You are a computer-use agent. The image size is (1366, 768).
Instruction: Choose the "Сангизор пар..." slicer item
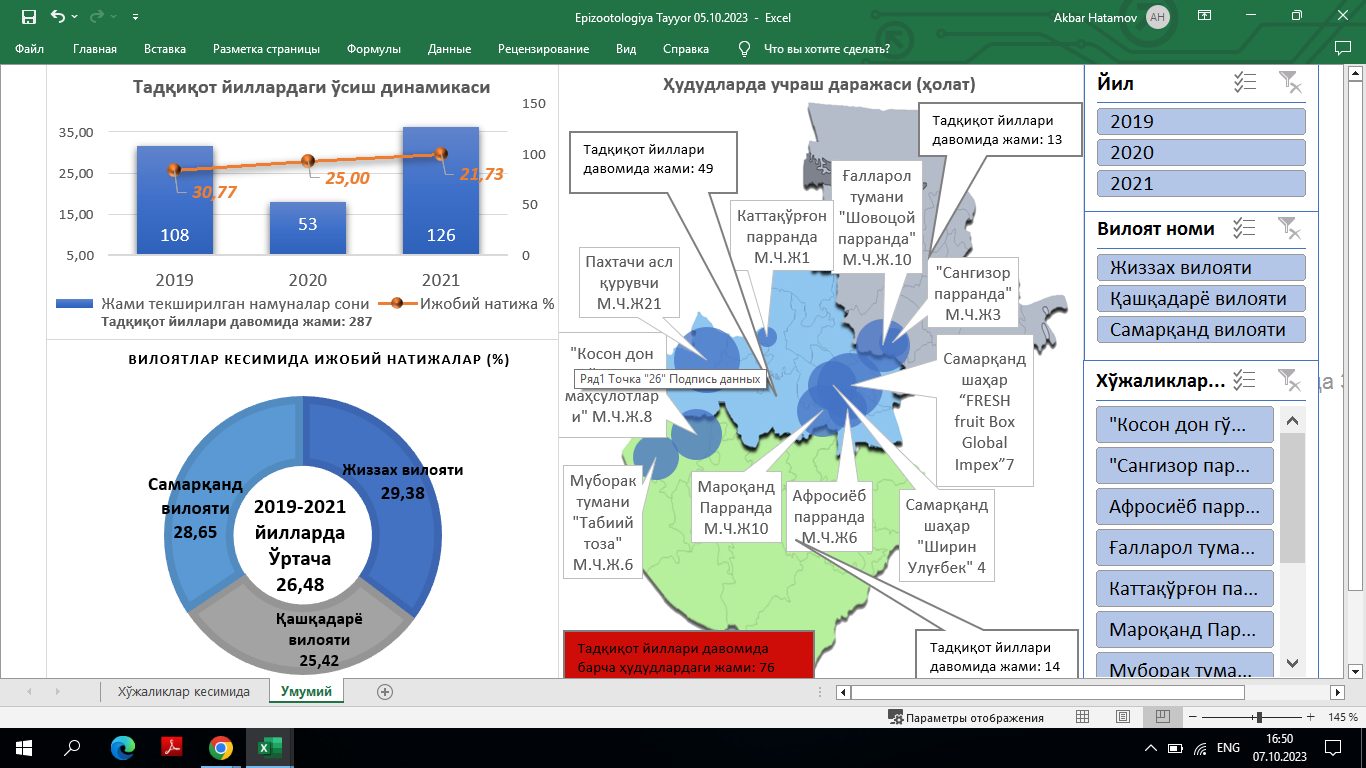coord(1185,465)
